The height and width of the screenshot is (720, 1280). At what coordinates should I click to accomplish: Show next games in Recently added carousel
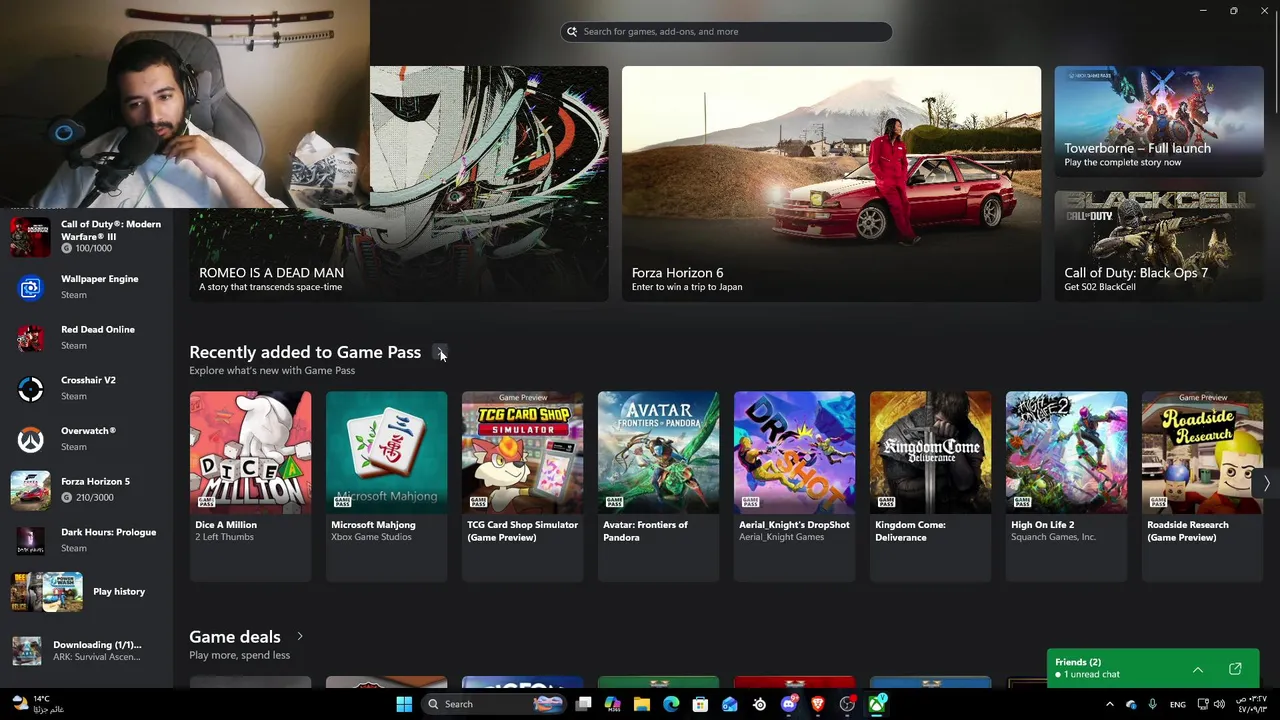pyautogui.click(x=1266, y=484)
